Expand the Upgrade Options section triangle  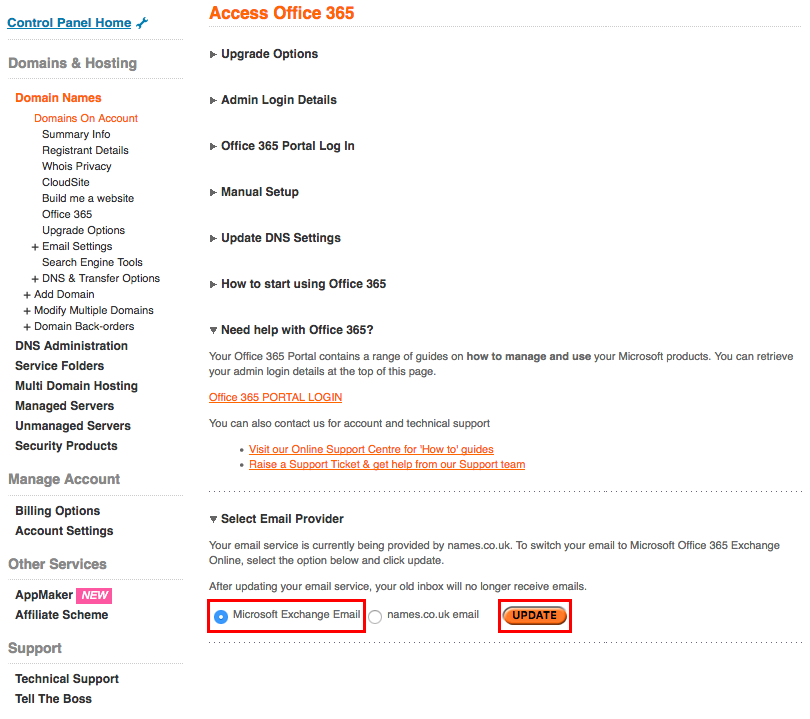213,54
